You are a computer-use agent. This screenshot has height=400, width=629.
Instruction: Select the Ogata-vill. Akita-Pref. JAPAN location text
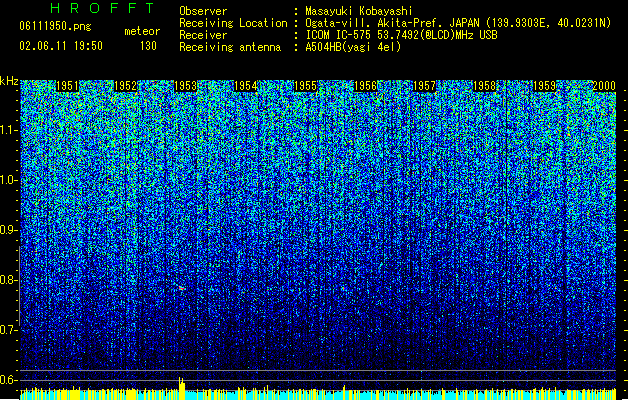click(458, 23)
